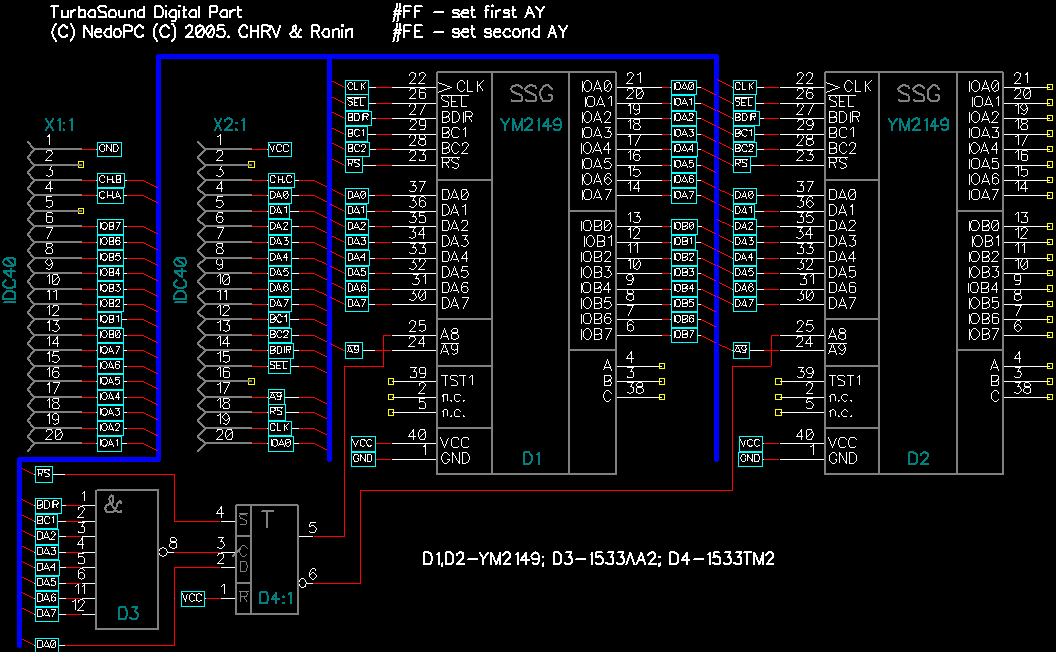Click the CLK net label left of chip D1
1056x652 pixels.
(357, 87)
